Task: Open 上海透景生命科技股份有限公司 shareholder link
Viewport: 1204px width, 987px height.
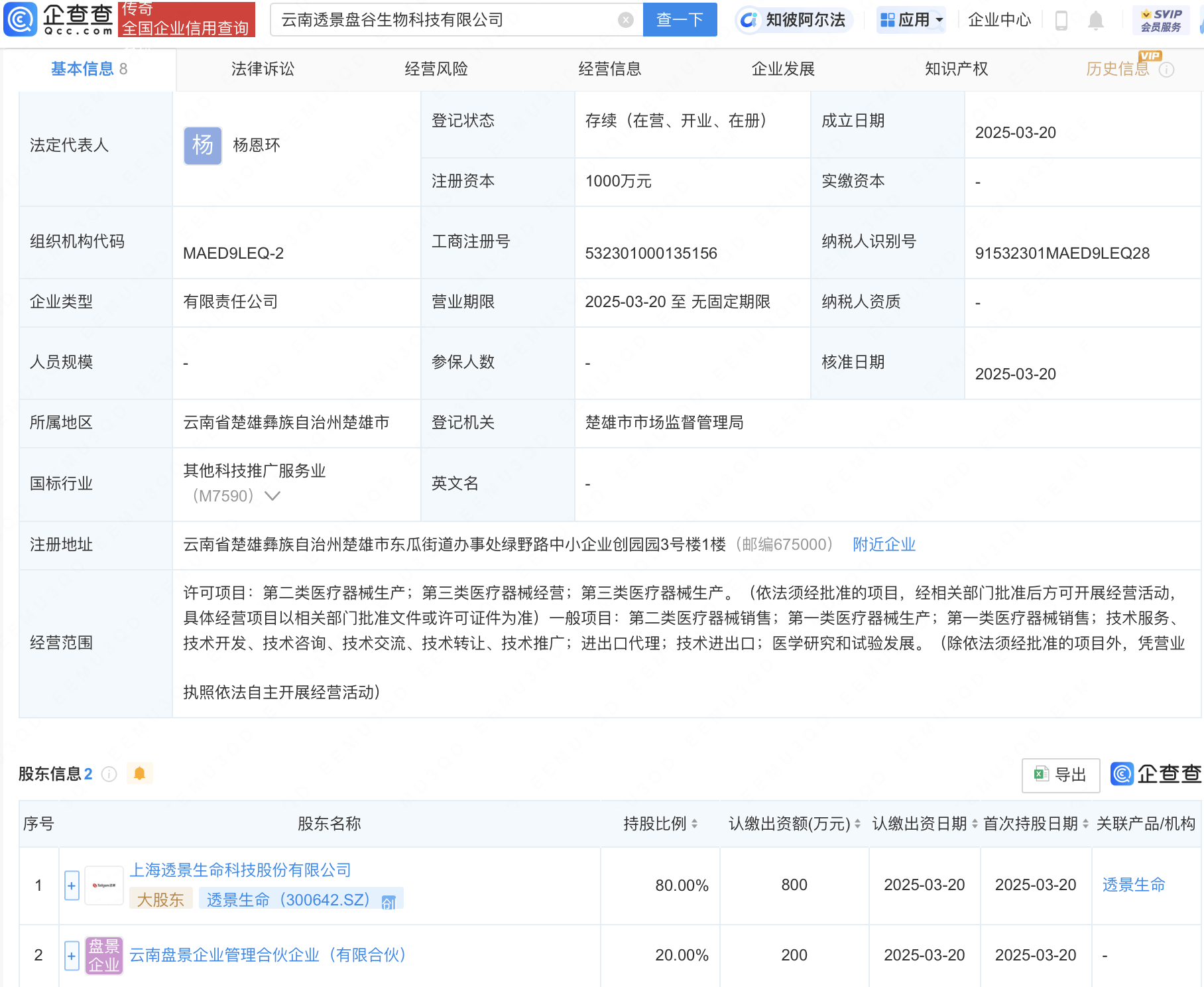Action: pos(240,870)
